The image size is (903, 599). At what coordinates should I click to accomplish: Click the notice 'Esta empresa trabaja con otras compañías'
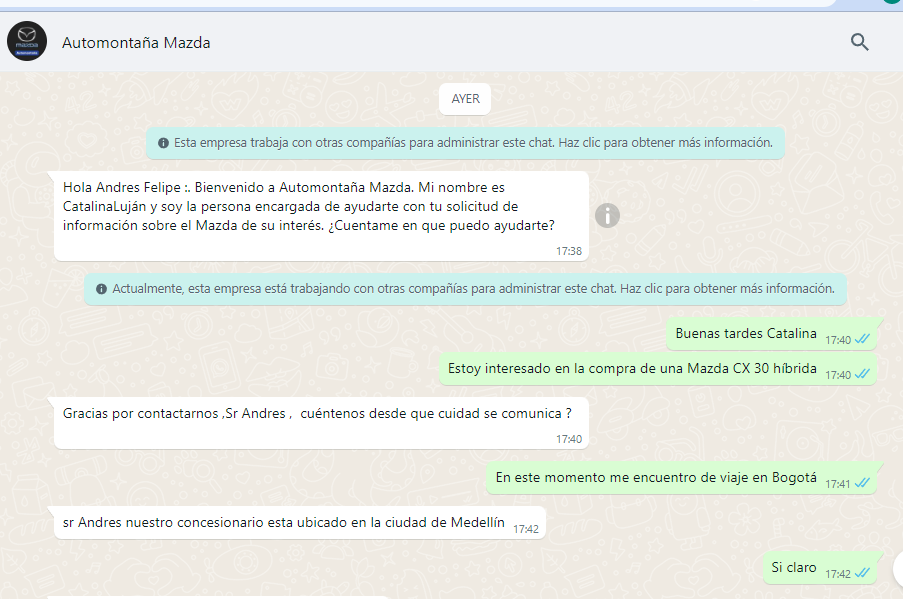pos(465,143)
